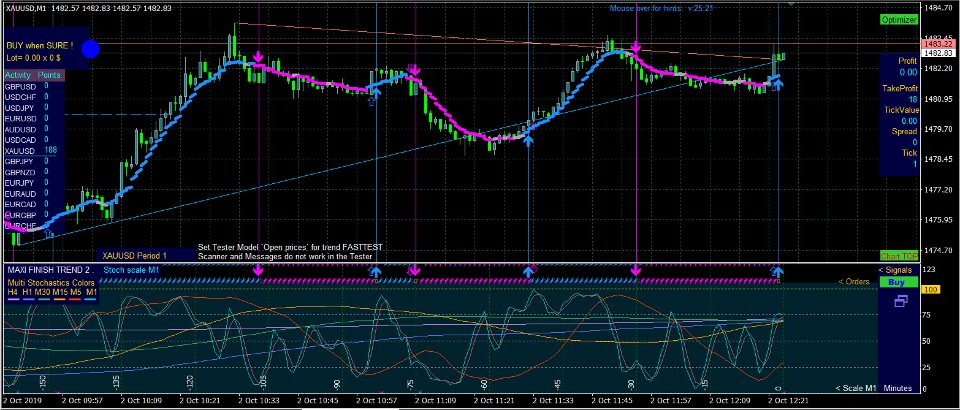This screenshot has width=960, height=410.
Task: Click the TakeProfit value 18
Action: (913, 99)
